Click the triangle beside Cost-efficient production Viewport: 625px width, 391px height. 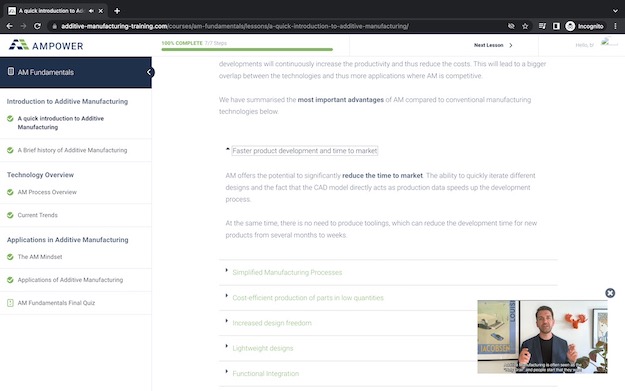(x=226, y=296)
